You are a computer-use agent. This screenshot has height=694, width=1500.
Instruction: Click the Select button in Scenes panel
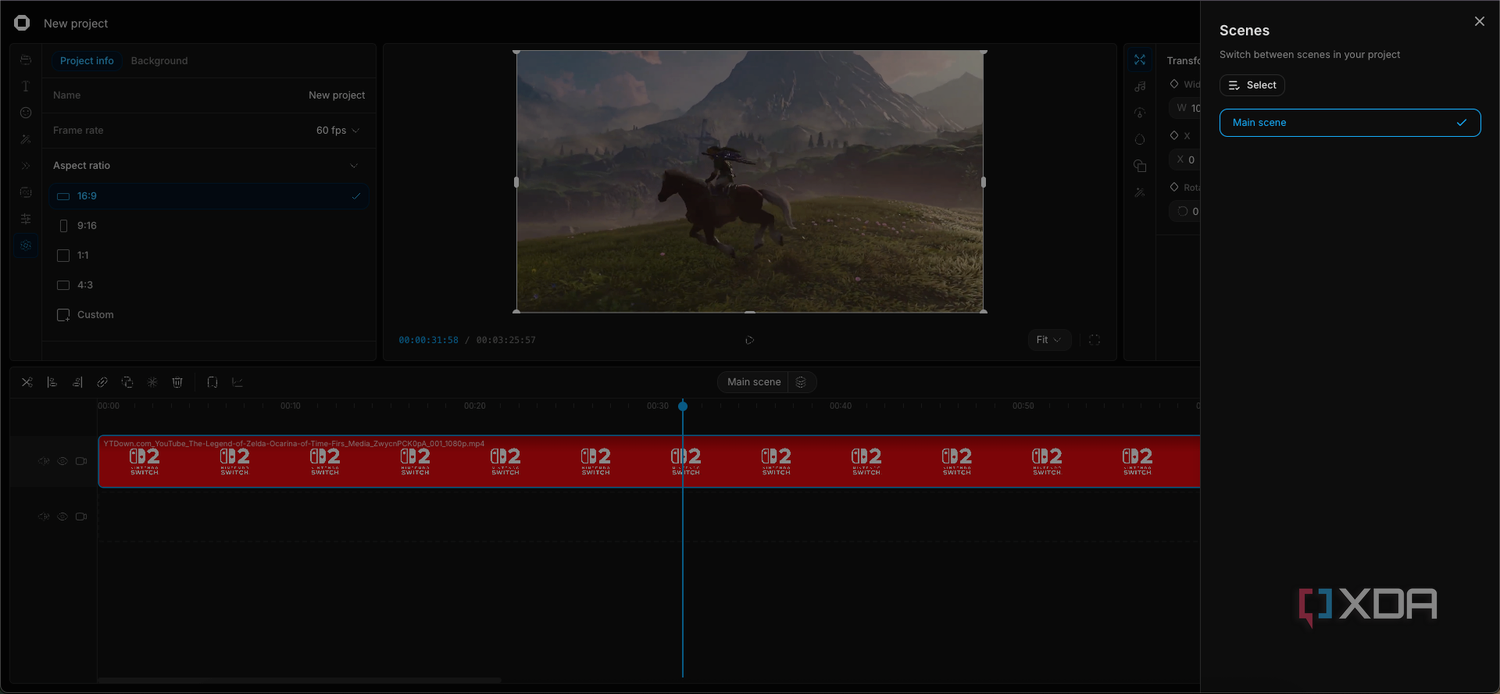pyautogui.click(x=1252, y=85)
